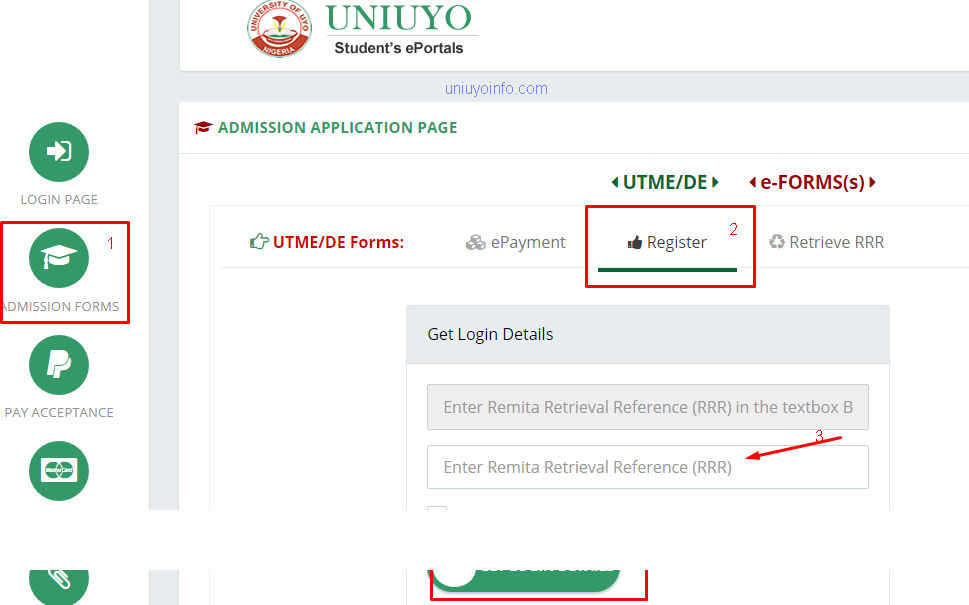The width and height of the screenshot is (969, 605).
Task: Switch to the ePayment tab
Action: tap(515, 242)
